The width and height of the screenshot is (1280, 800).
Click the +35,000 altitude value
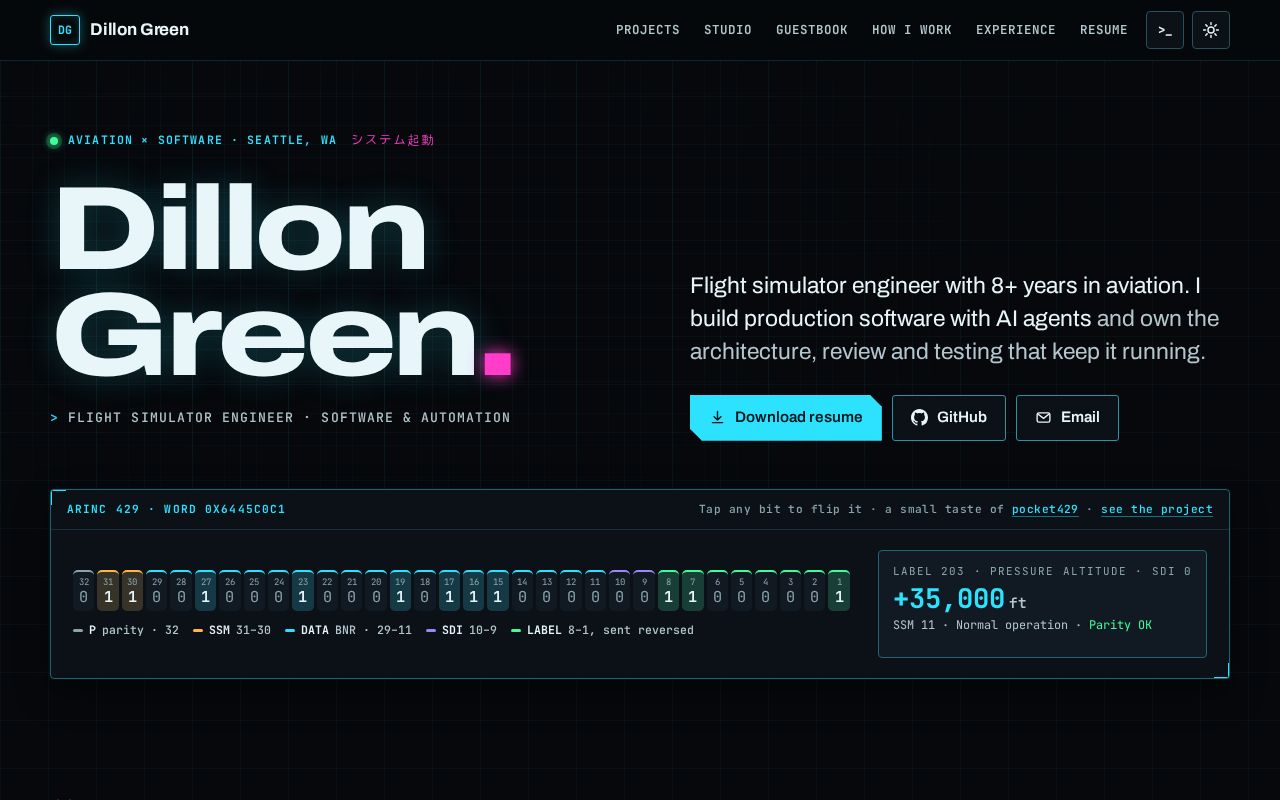click(949, 599)
